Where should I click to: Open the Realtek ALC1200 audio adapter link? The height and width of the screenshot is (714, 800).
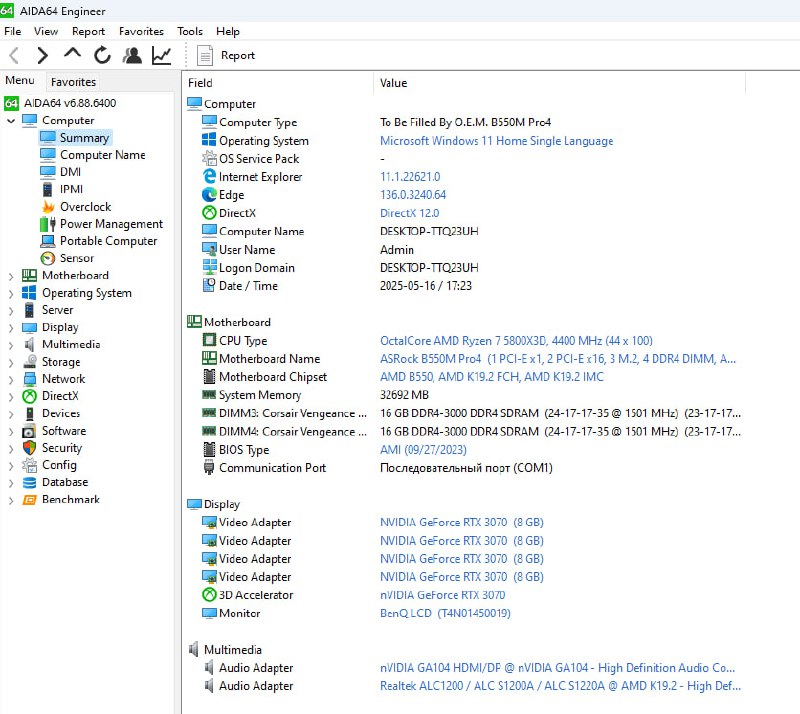pyautogui.click(x=560, y=686)
